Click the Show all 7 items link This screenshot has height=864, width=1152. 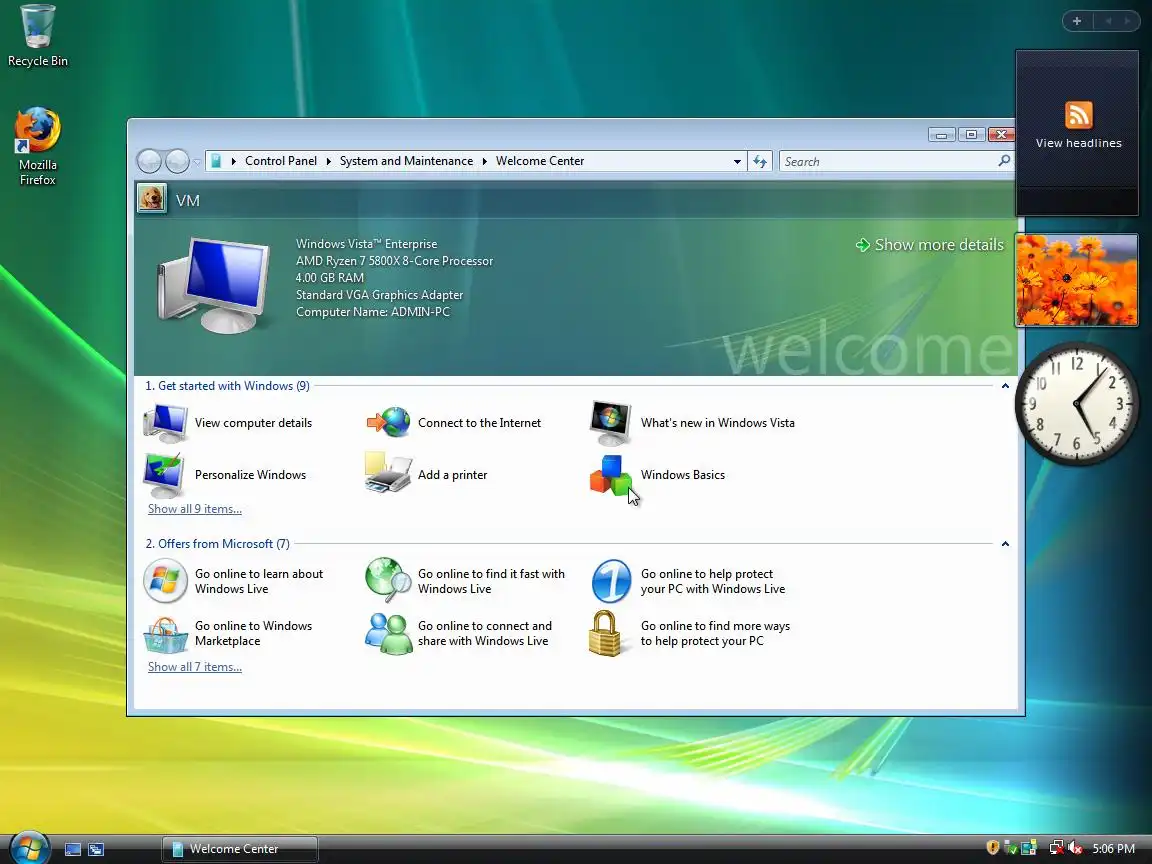coord(195,666)
